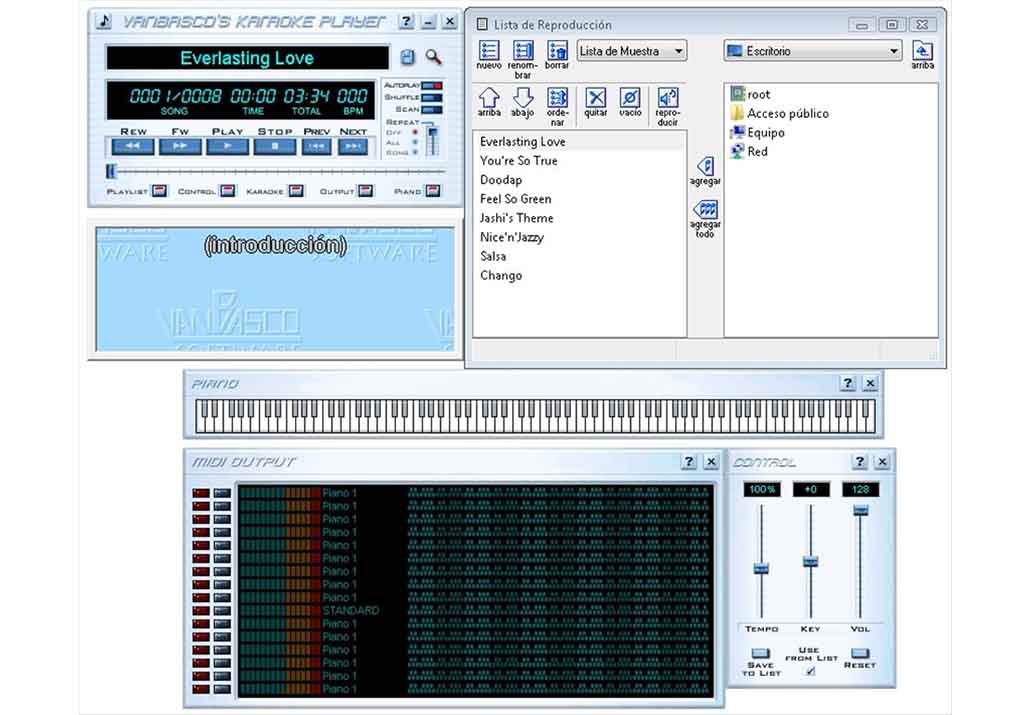The width and height of the screenshot is (1024, 715).
Task: Toggle the Control window button
Action: (x=227, y=191)
